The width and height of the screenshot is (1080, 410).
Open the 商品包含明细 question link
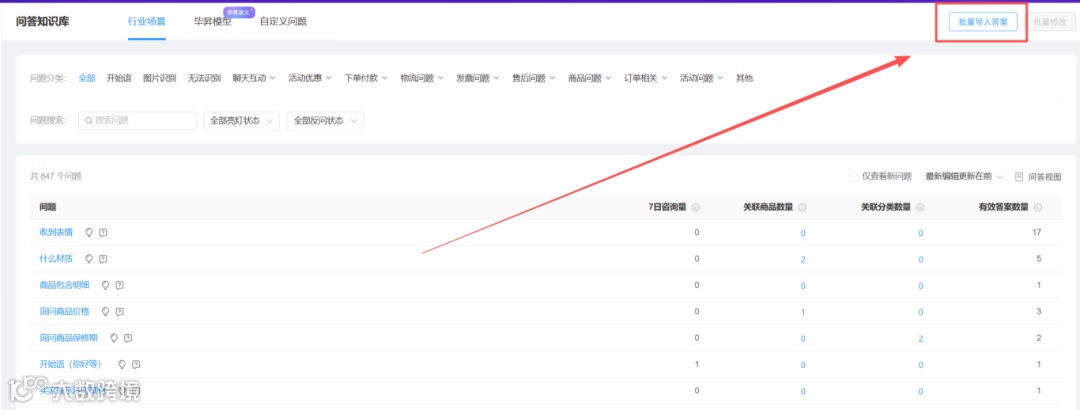65,285
